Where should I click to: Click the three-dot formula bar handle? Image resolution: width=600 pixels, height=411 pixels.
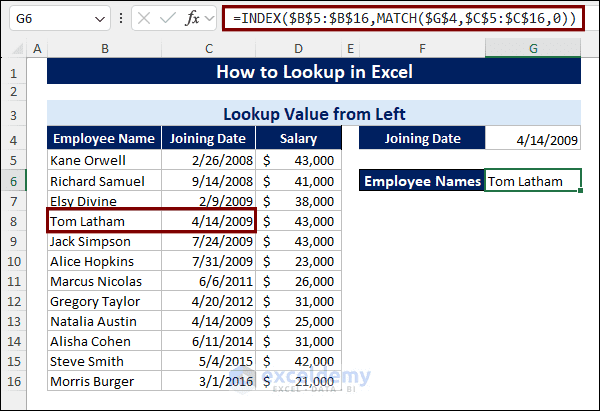pyautogui.click(x=121, y=18)
